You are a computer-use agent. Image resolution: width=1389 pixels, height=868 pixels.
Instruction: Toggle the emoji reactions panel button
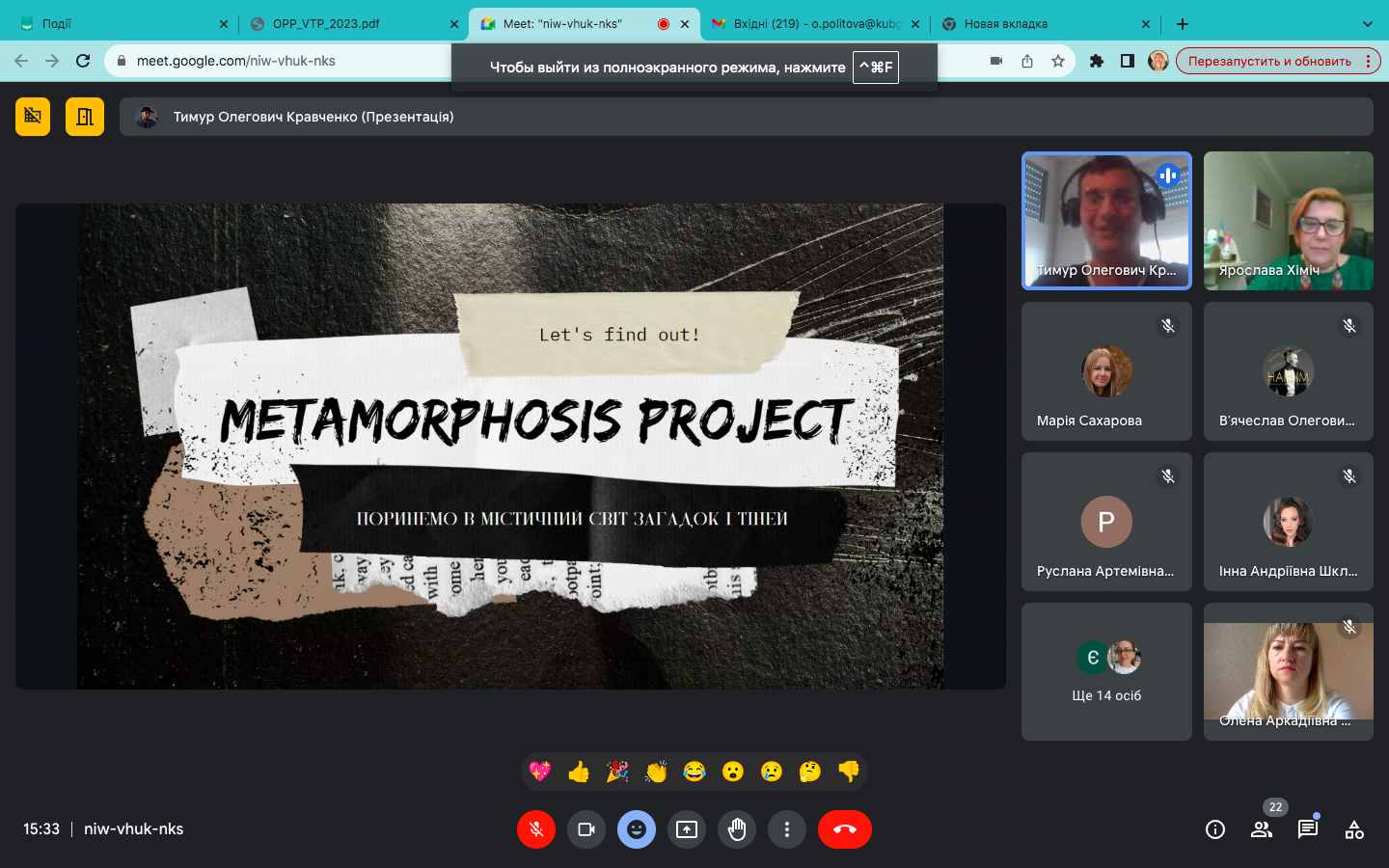(637, 829)
